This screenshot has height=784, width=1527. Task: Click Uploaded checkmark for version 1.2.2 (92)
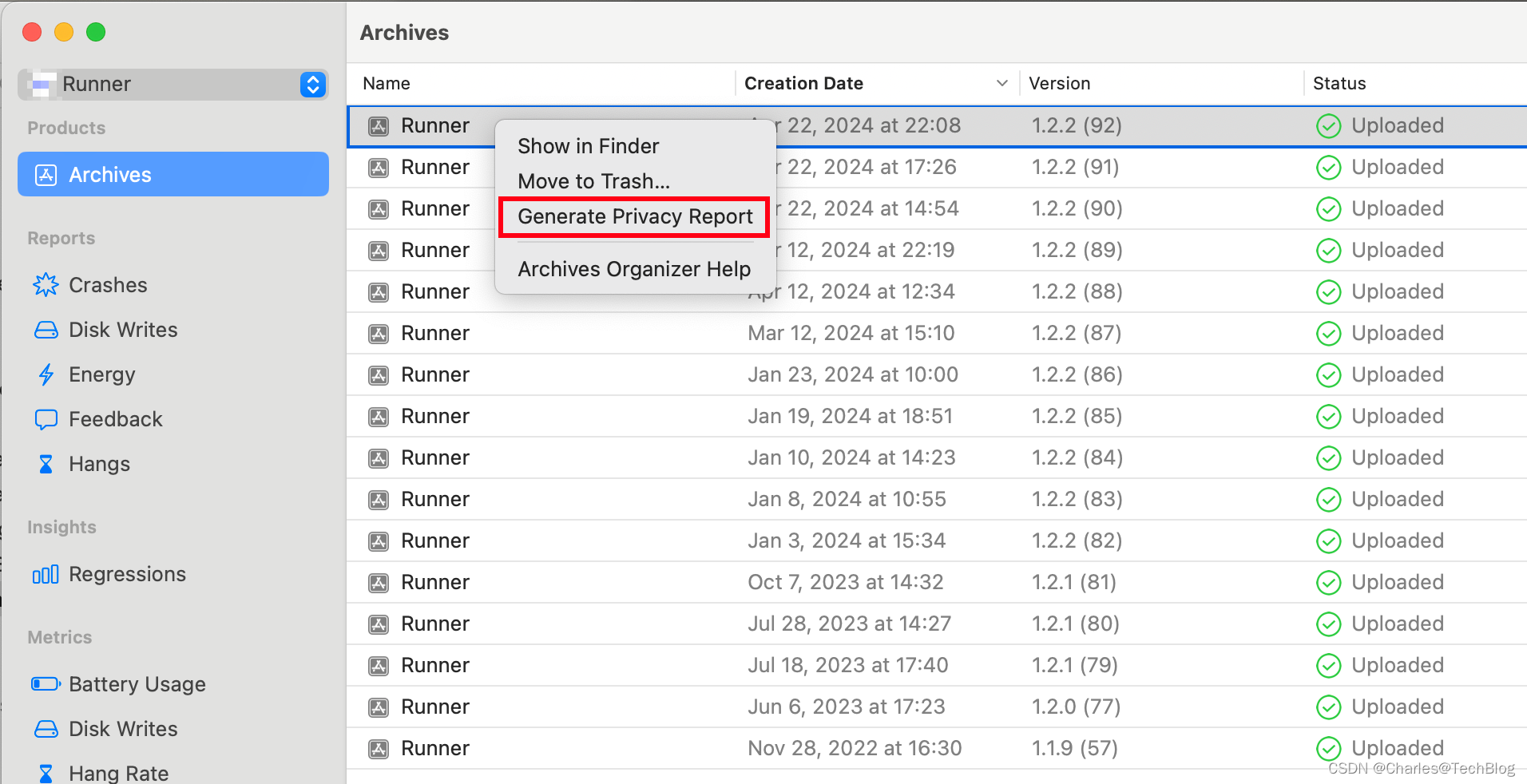pyautogui.click(x=1328, y=126)
